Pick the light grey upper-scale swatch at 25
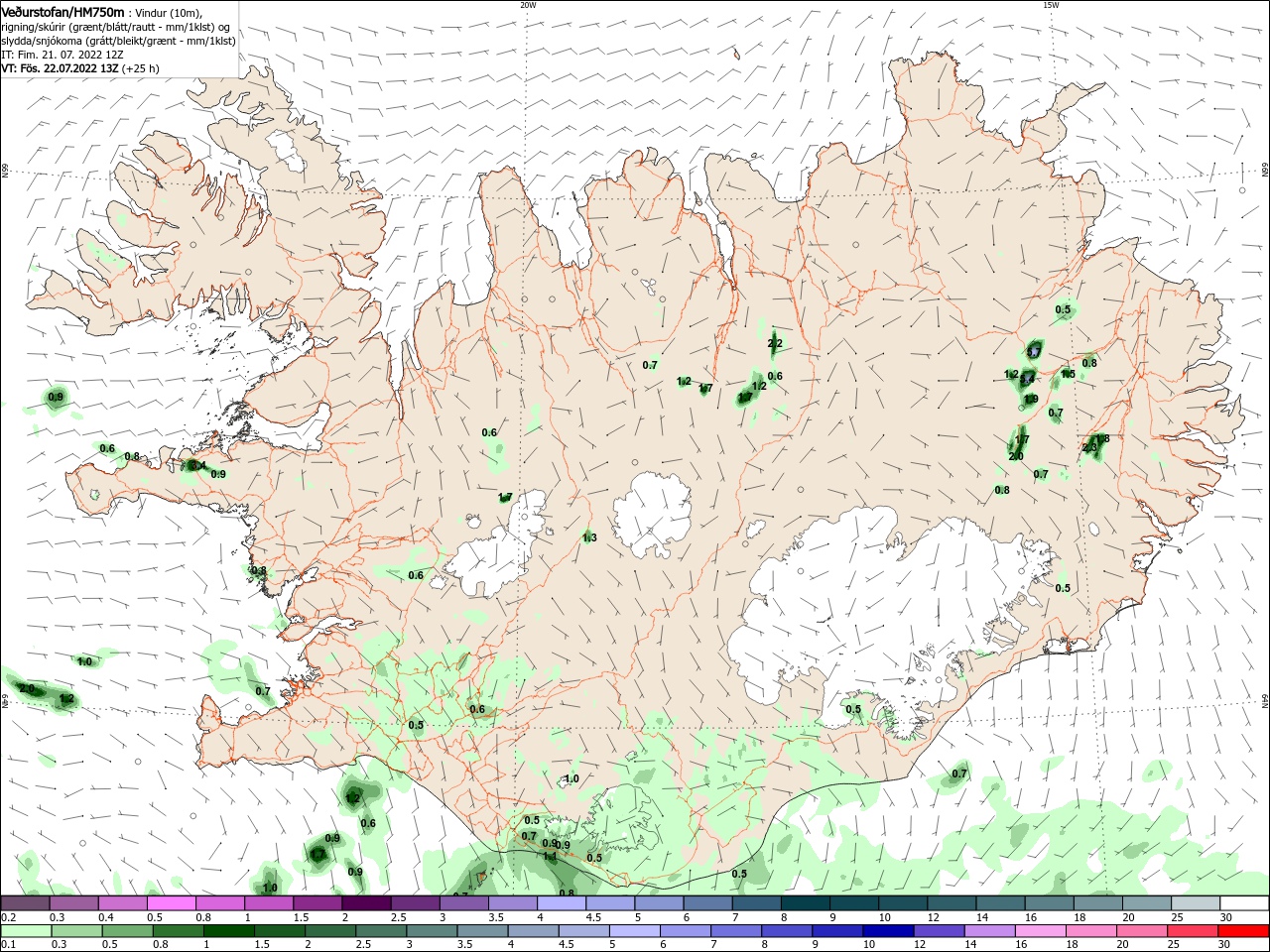 [x=1194, y=903]
